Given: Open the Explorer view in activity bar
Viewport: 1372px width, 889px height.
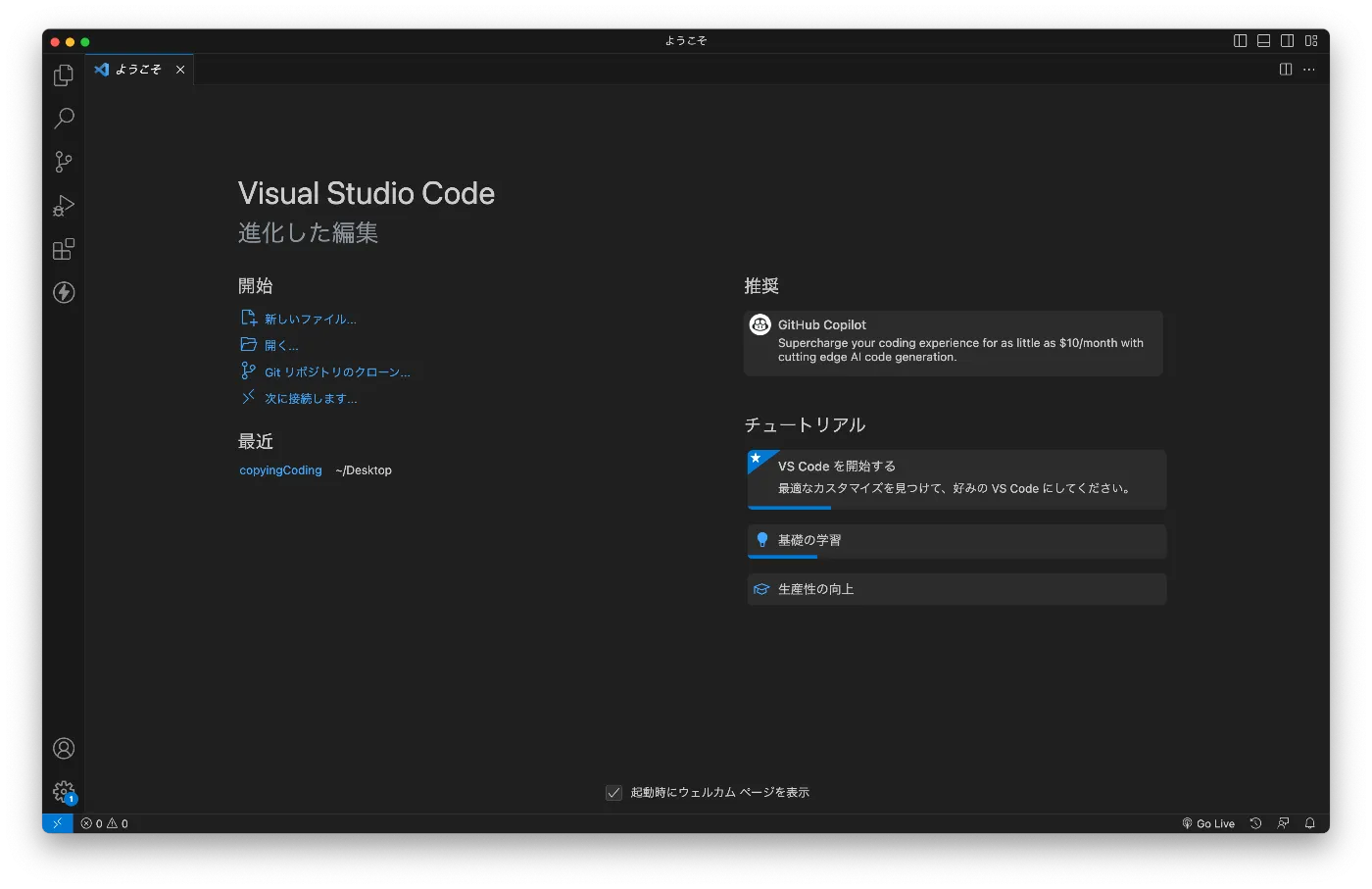Looking at the screenshot, I should click(x=64, y=75).
